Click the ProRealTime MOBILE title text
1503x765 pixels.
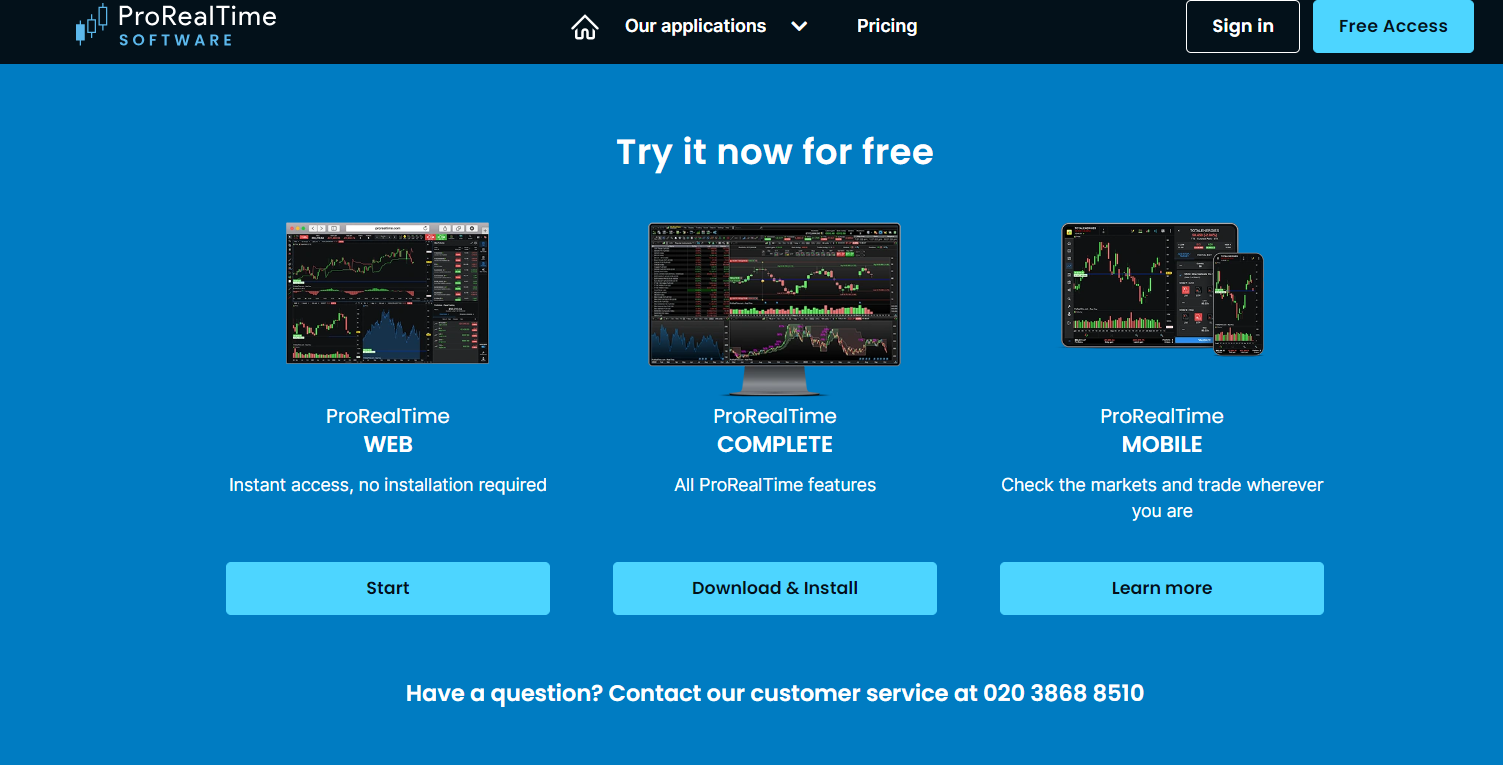coord(1162,430)
